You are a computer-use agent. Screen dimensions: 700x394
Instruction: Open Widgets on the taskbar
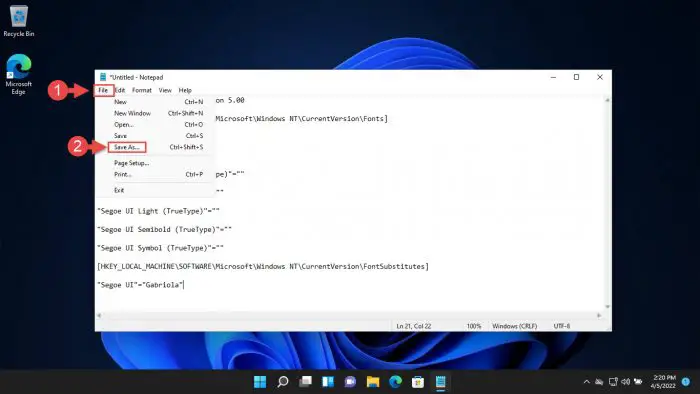(328, 382)
